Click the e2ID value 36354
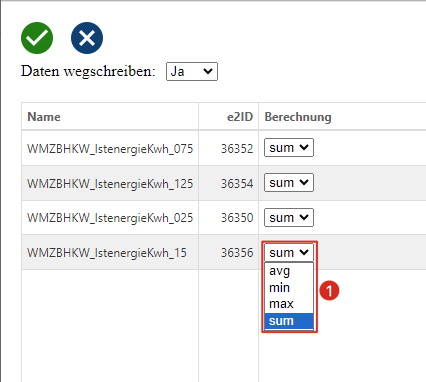426x382 pixels. [x=237, y=183]
